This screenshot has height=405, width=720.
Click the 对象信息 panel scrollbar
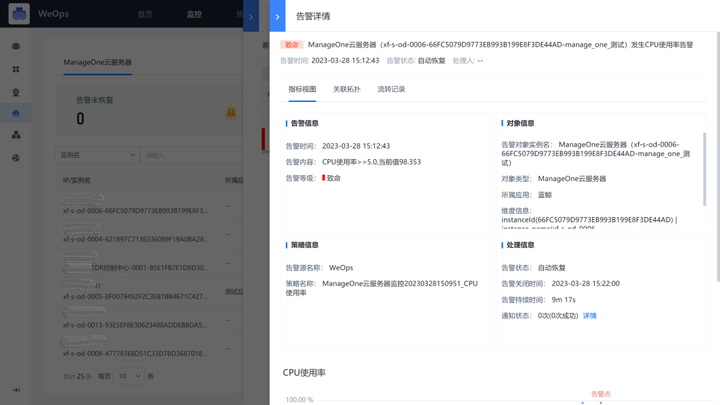(x=704, y=169)
